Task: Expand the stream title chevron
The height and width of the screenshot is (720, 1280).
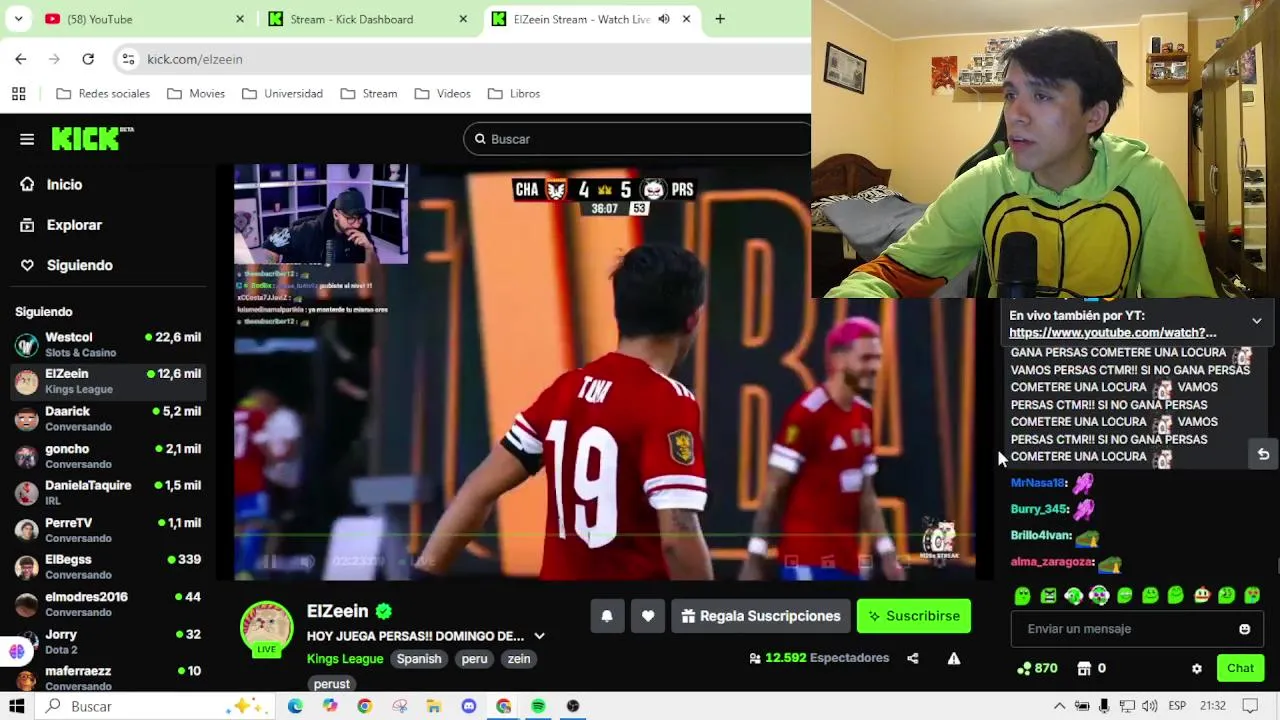Action: coord(539,636)
